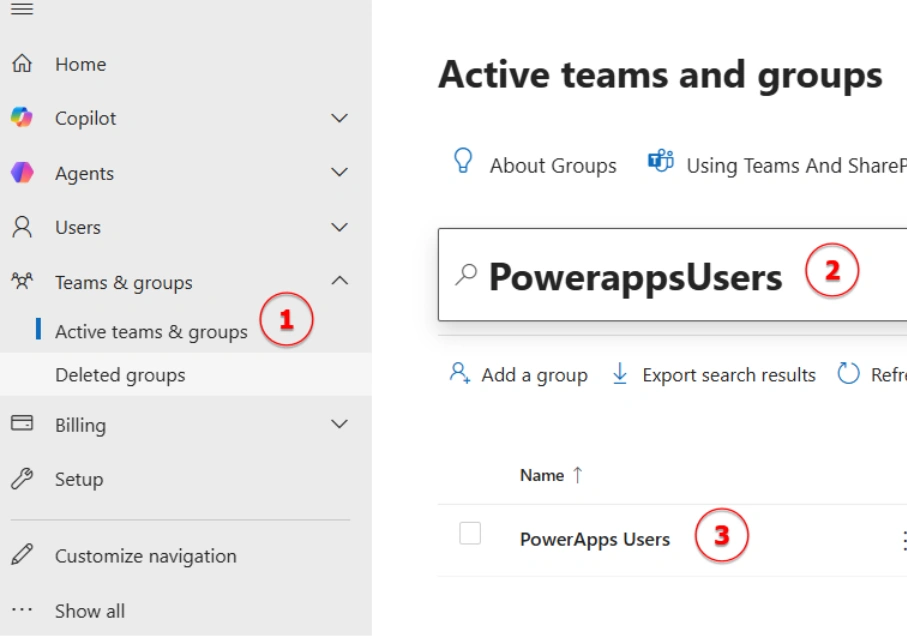
Task: Click the Copilot logo icon
Action: [22, 117]
